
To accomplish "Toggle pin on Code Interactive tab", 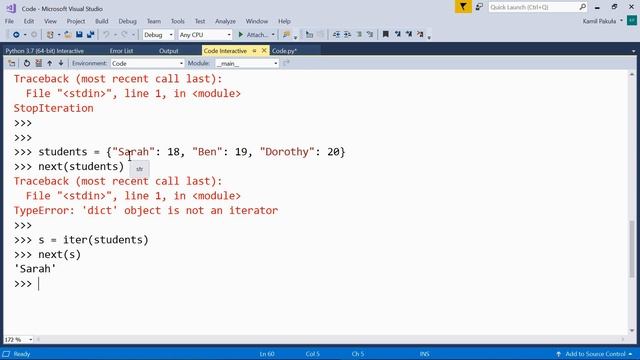I will (x=254, y=51).
